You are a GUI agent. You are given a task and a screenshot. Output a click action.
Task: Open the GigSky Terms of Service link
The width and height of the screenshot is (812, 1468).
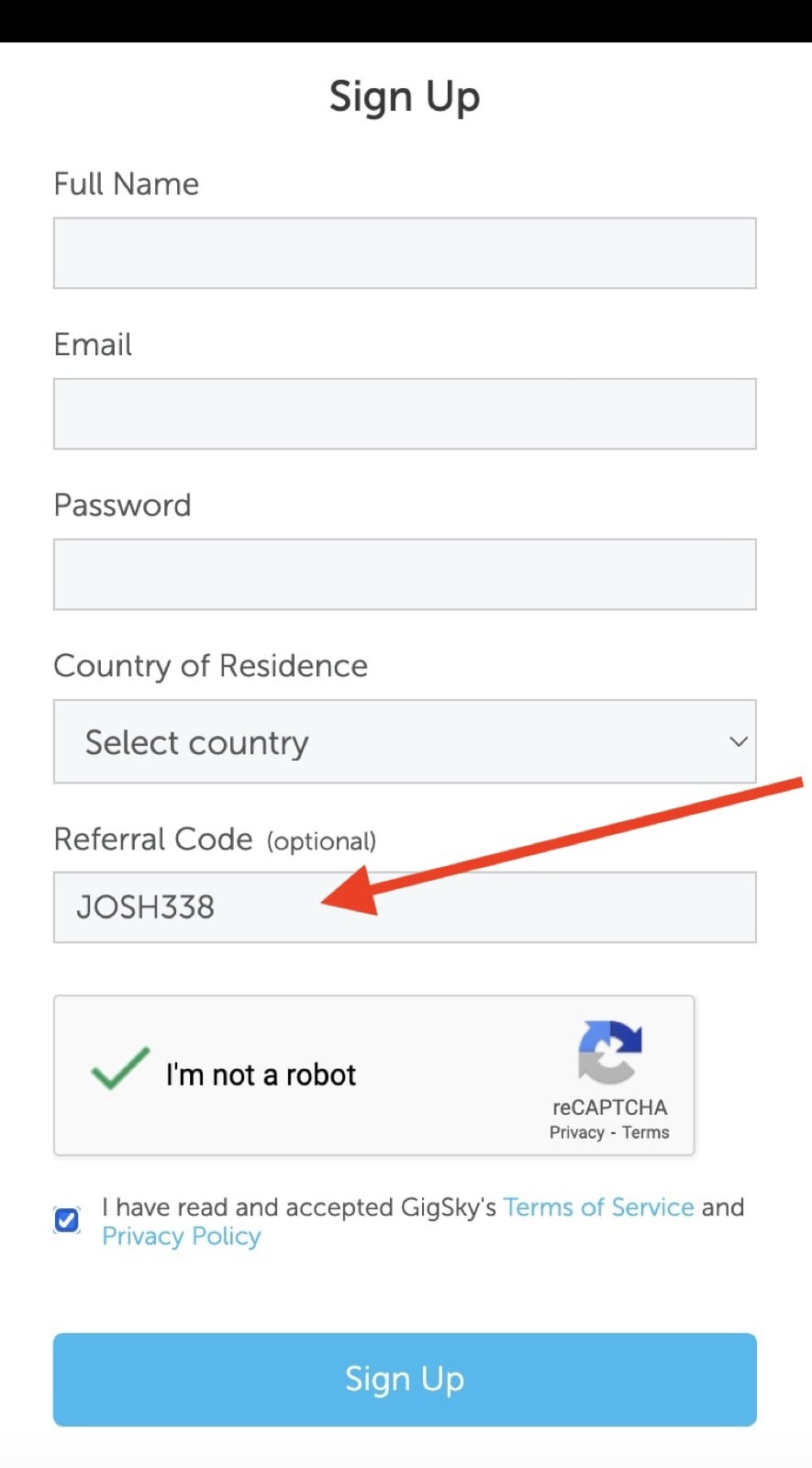[x=598, y=1207]
